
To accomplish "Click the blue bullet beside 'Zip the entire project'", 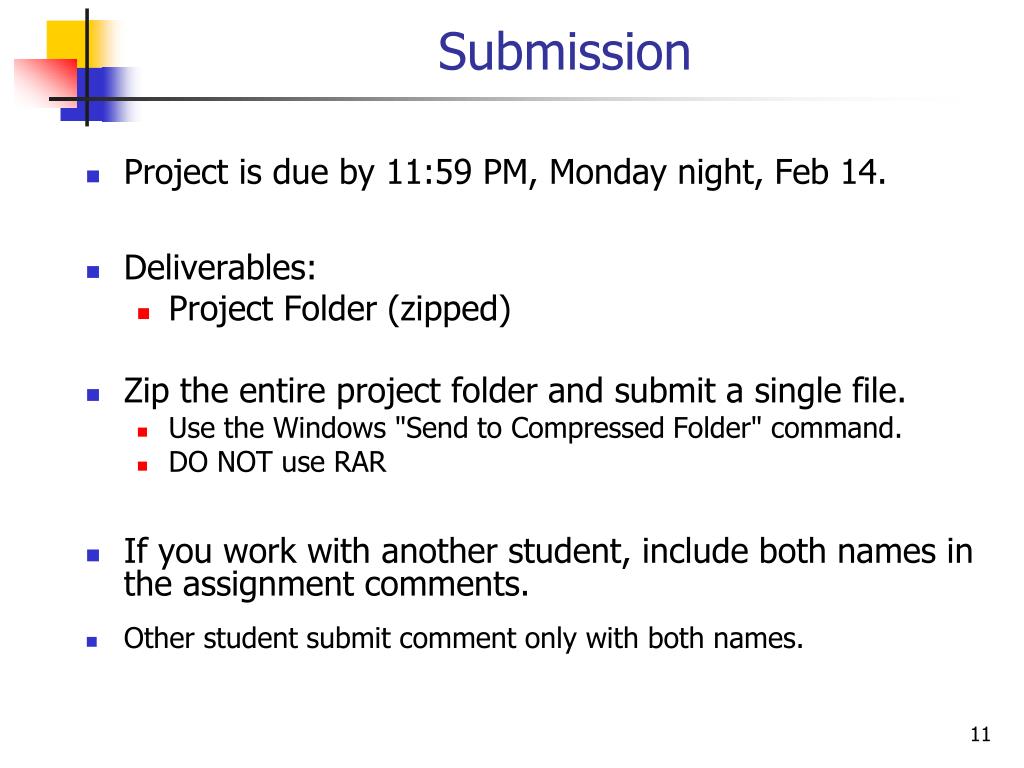I will click(93, 394).
